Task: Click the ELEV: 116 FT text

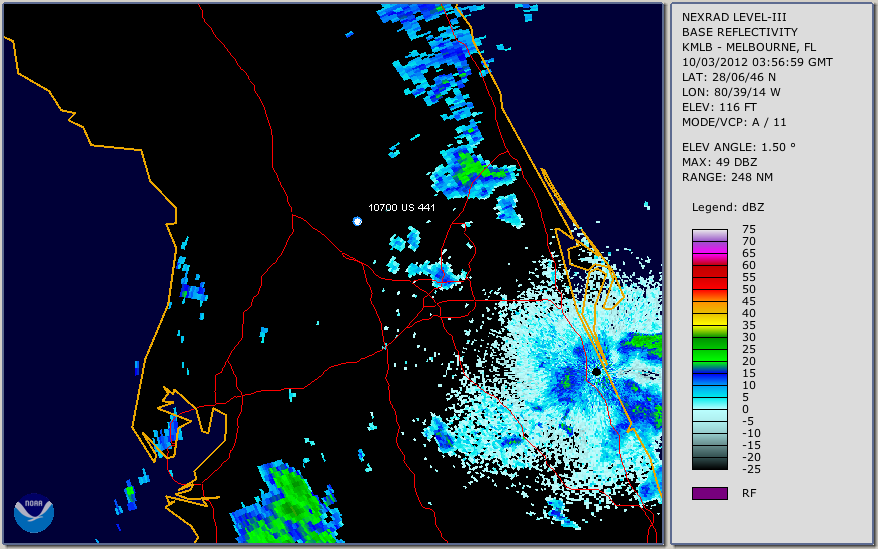Action: tap(719, 107)
